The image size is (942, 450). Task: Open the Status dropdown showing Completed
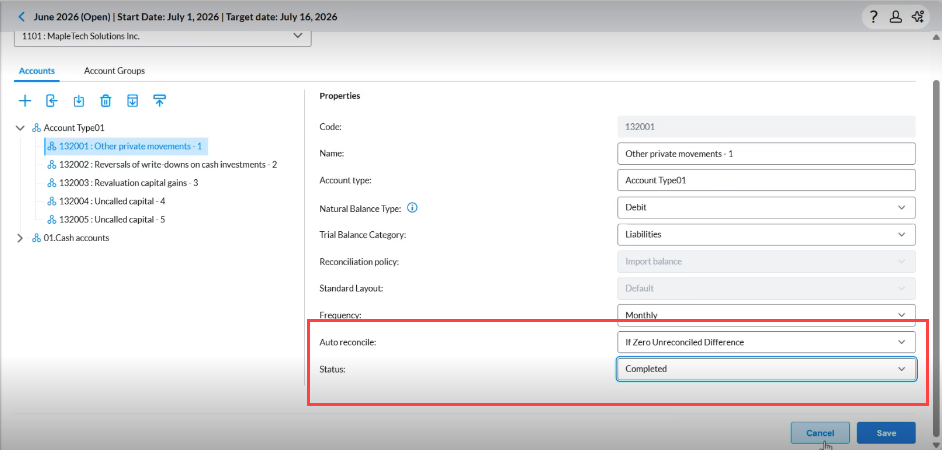(766, 369)
